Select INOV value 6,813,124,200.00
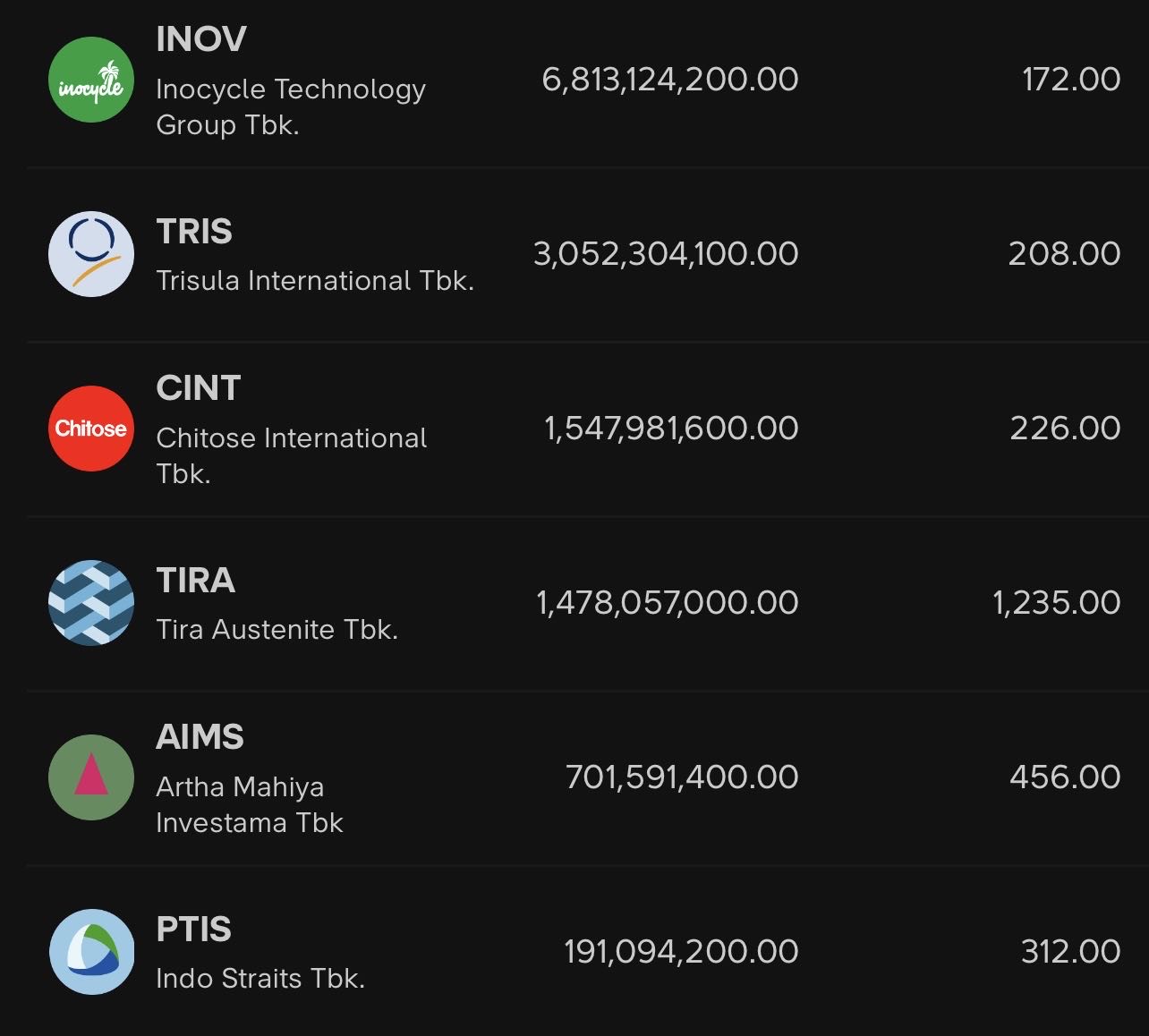Image resolution: width=1149 pixels, height=1036 pixels. point(670,80)
